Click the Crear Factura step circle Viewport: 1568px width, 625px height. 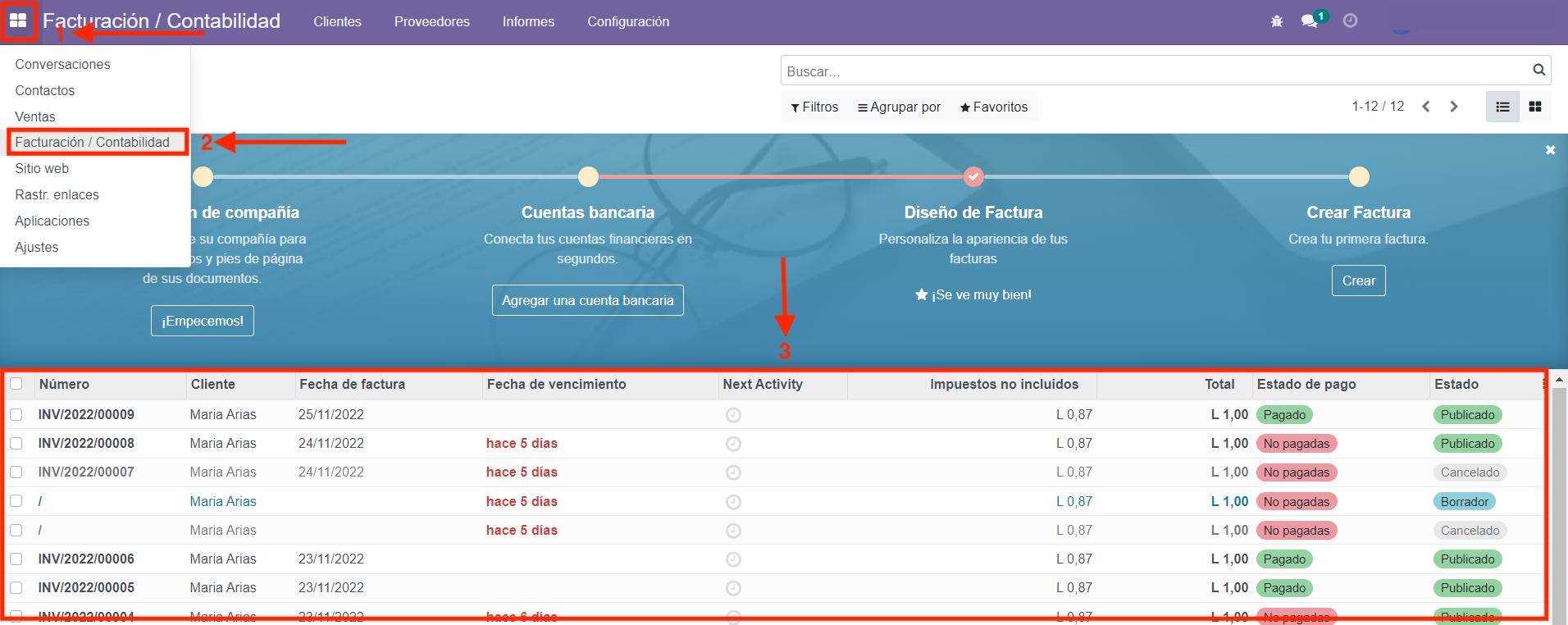1359,176
